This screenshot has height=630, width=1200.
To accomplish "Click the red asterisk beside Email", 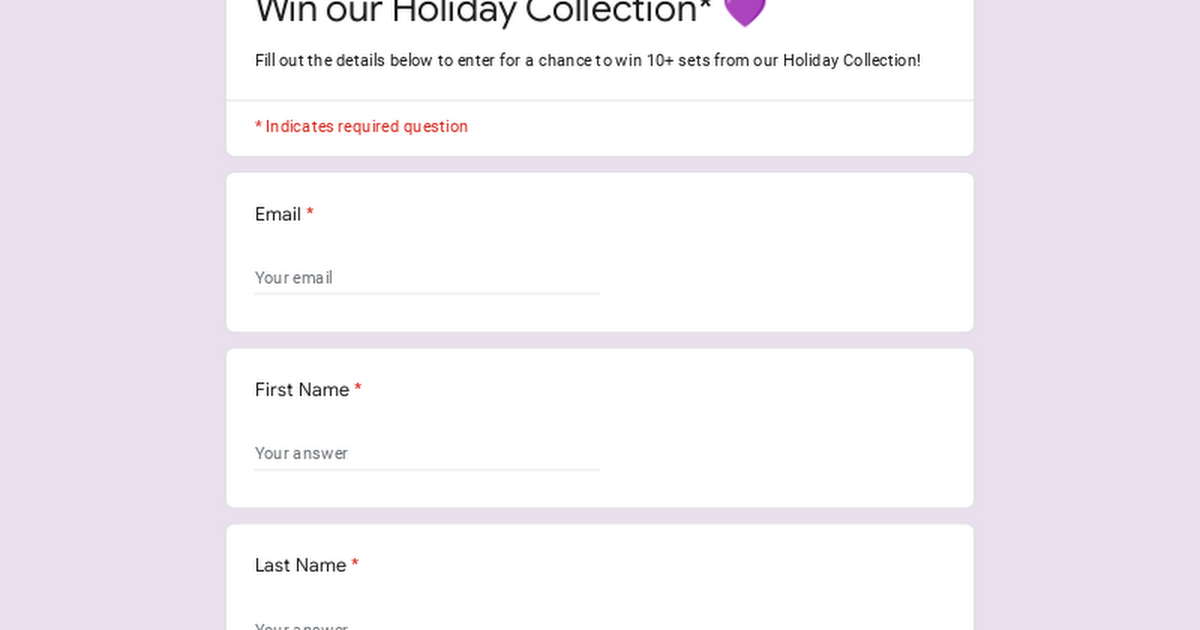I will 310,213.
